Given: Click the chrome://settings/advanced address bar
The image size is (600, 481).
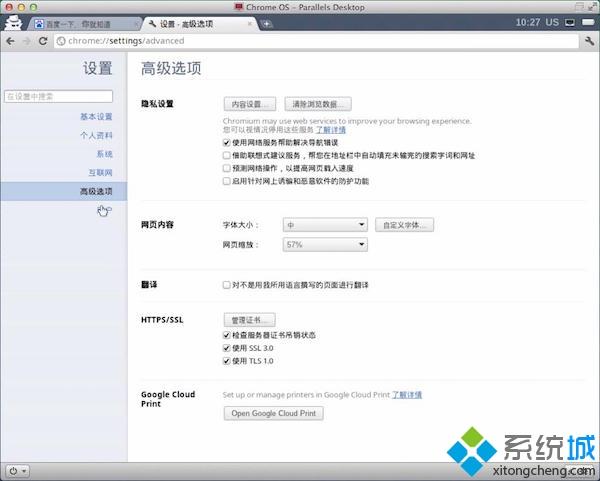Looking at the screenshot, I should click(x=316, y=41).
